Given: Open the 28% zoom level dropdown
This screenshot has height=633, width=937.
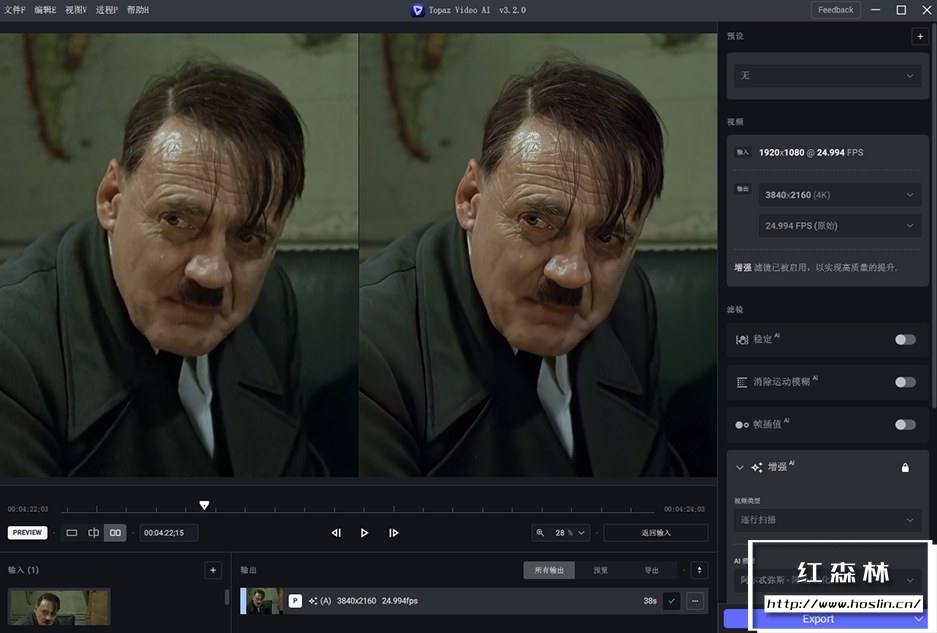Looking at the screenshot, I should pyautogui.click(x=569, y=533).
